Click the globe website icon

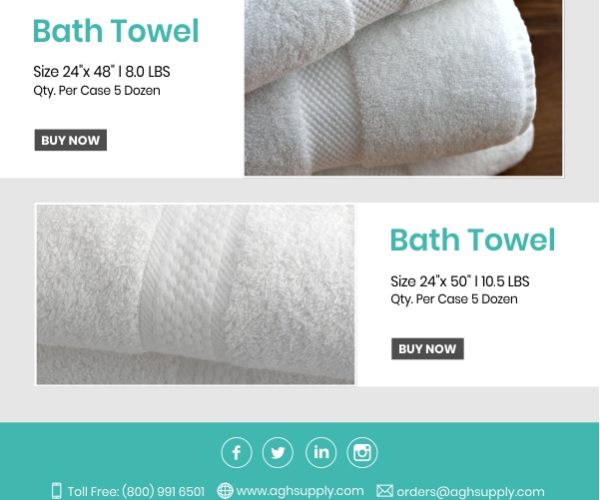(x=225, y=490)
